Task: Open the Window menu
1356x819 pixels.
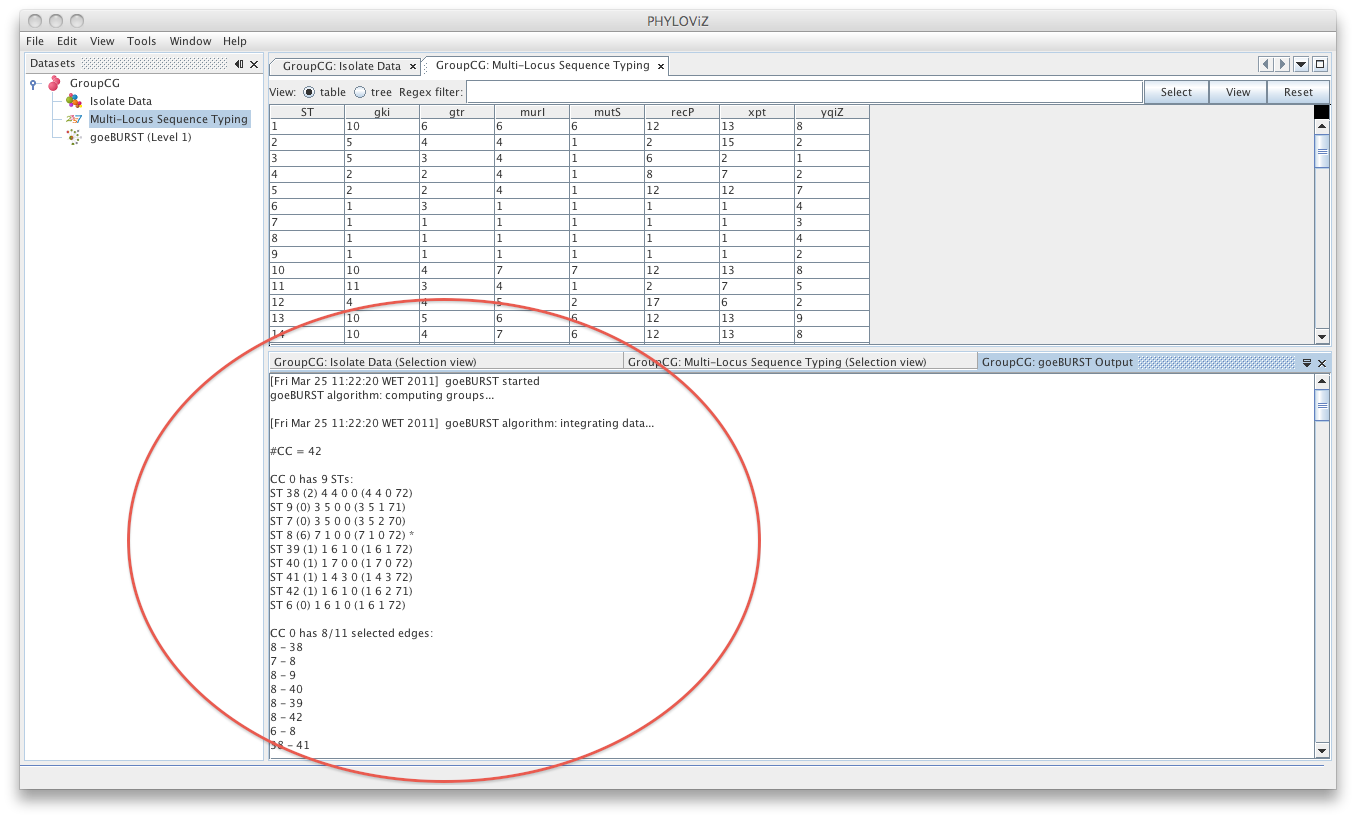Action: [190, 41]
